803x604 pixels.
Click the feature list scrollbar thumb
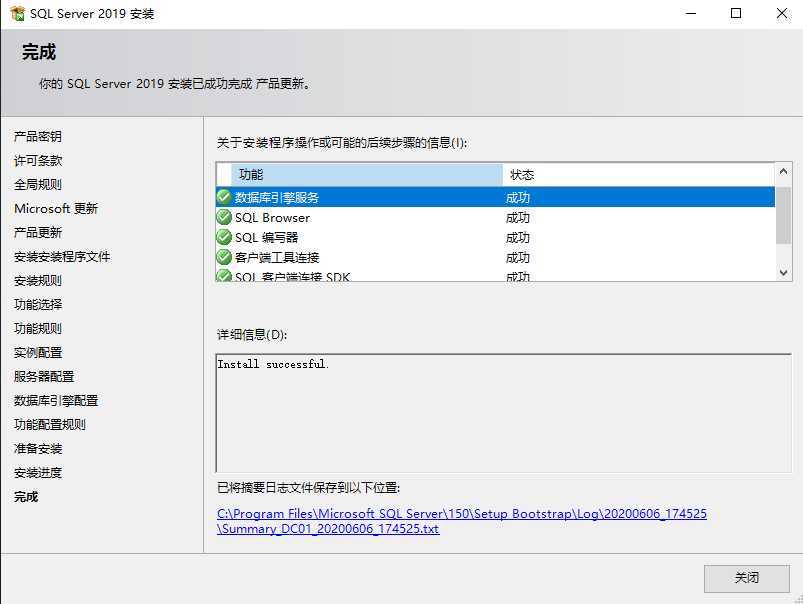783,215
